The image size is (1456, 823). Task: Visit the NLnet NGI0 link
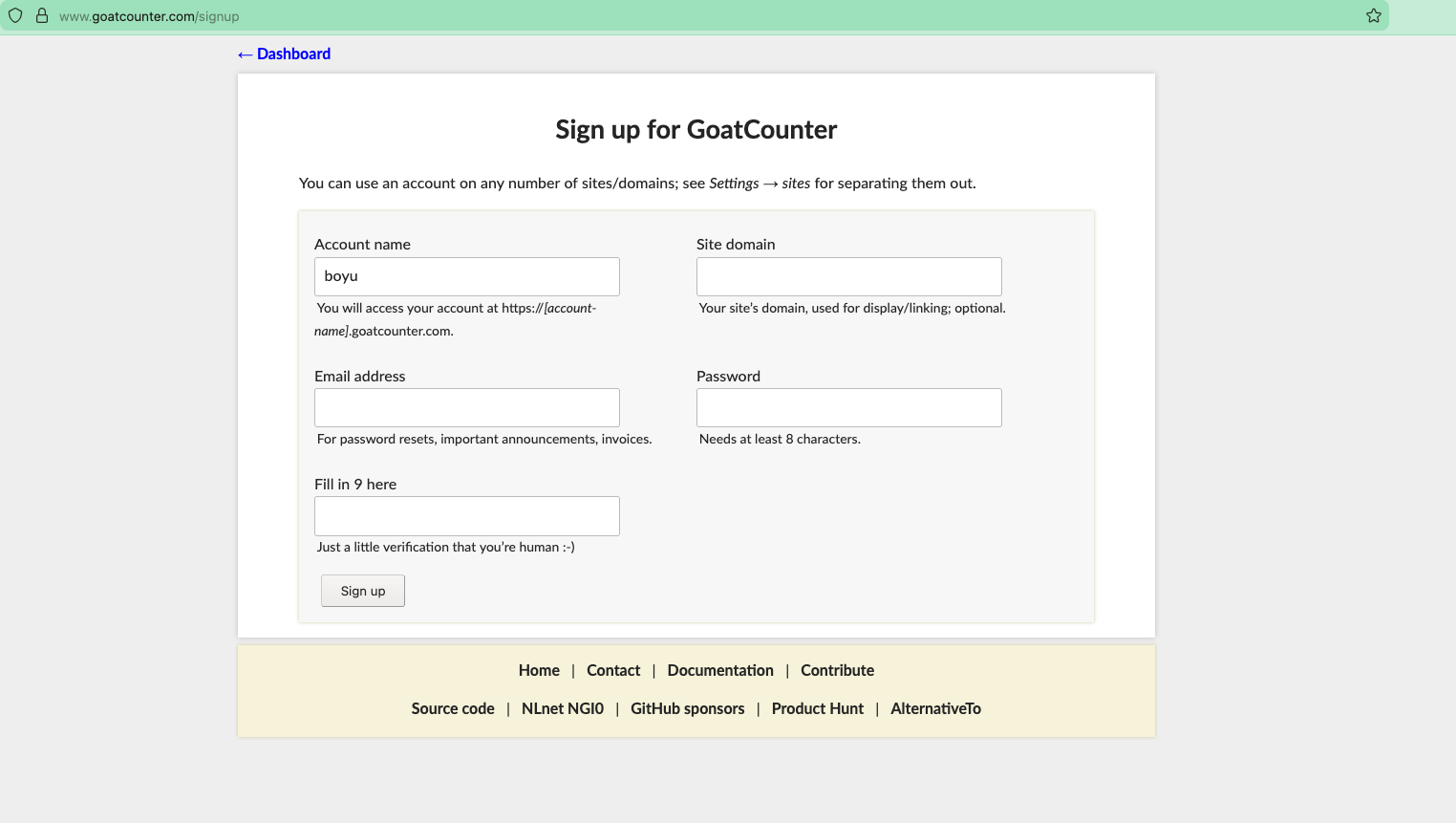point(563,709)
